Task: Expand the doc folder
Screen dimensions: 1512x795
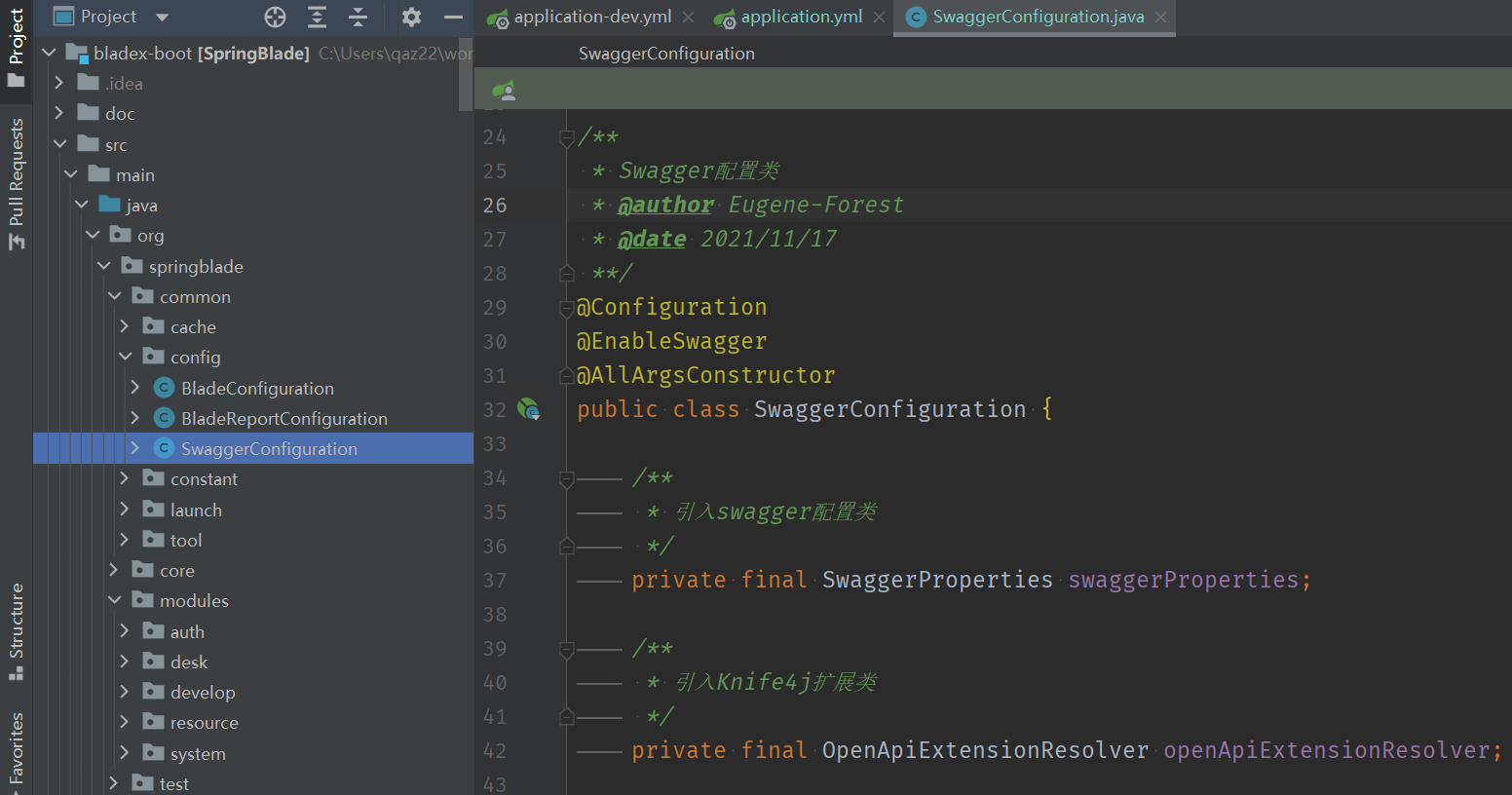Action: coord(59,113)
